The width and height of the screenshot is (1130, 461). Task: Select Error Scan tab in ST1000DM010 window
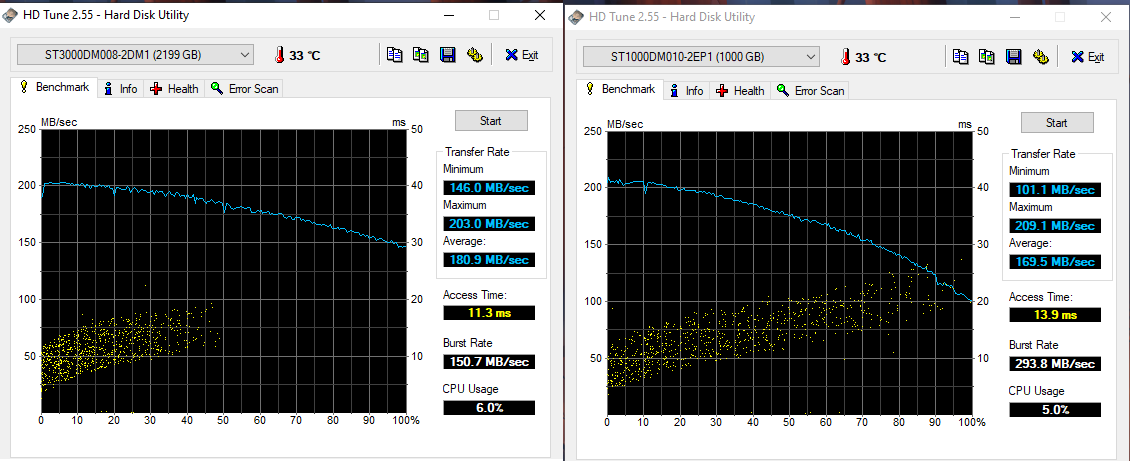[x=810, y=91]
